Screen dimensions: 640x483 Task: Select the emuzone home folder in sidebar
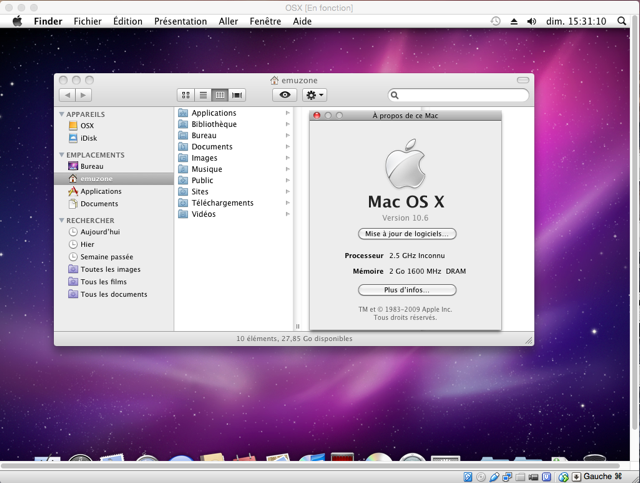click(114, 178)
